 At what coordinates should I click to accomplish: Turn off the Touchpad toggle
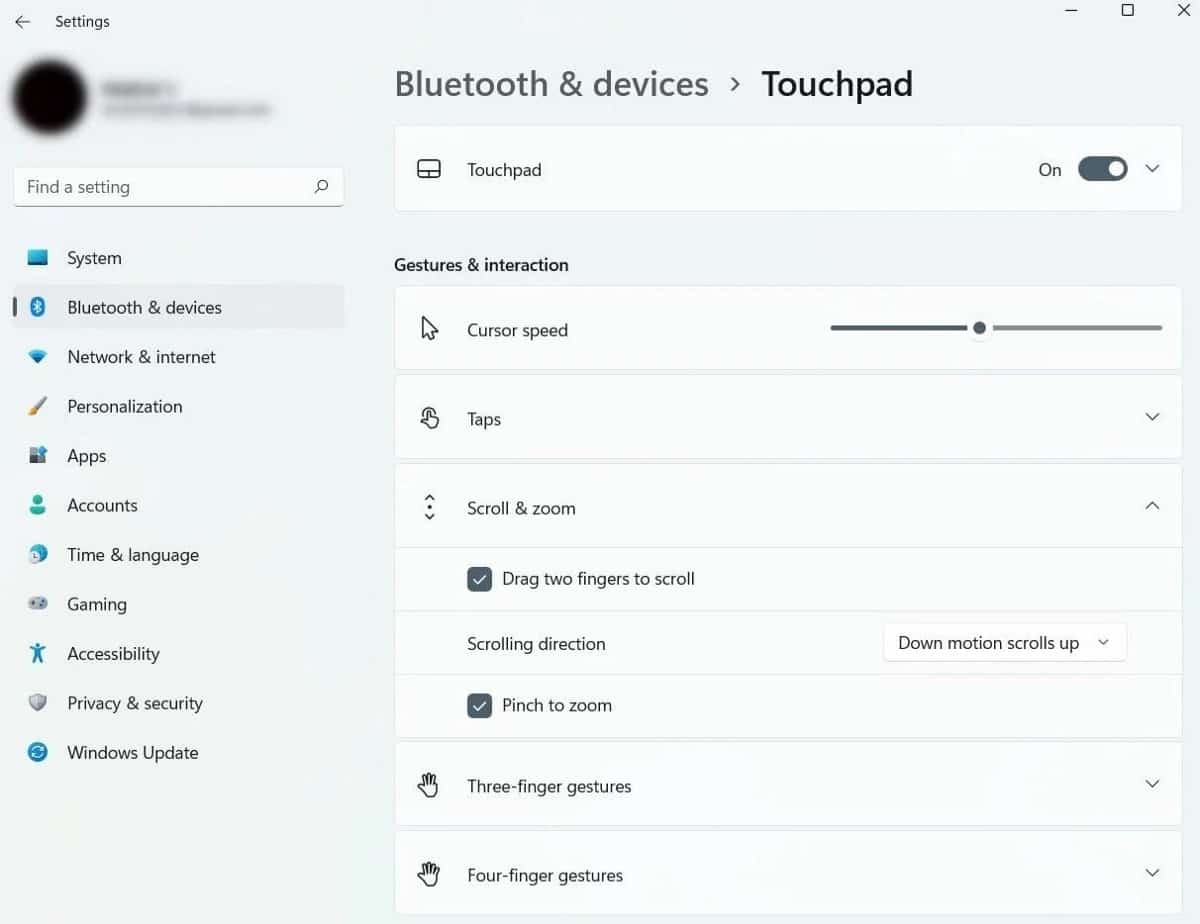pyautogui.click(x=1102, y=169)
